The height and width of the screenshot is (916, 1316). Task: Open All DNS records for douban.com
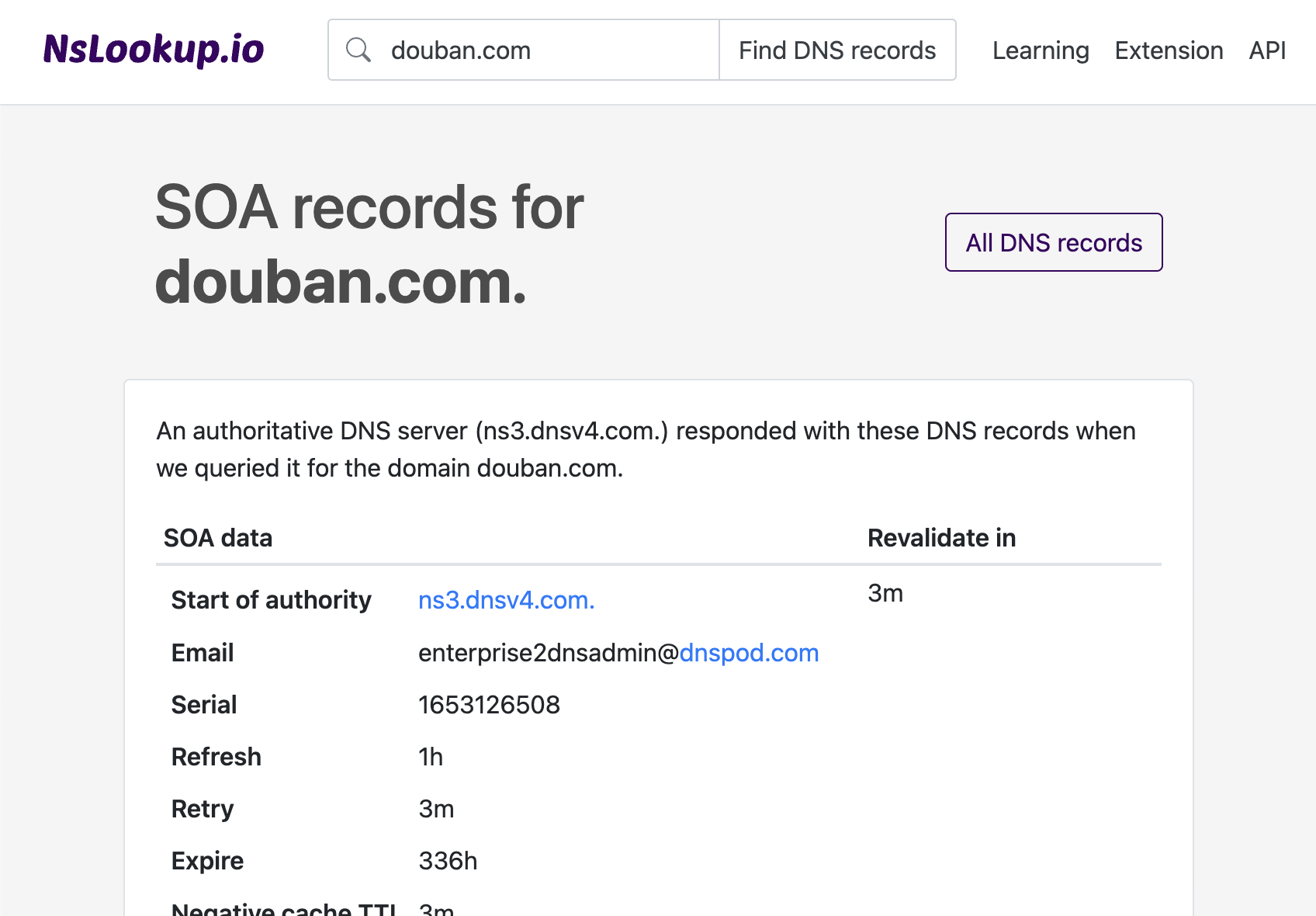(1052, 242)
